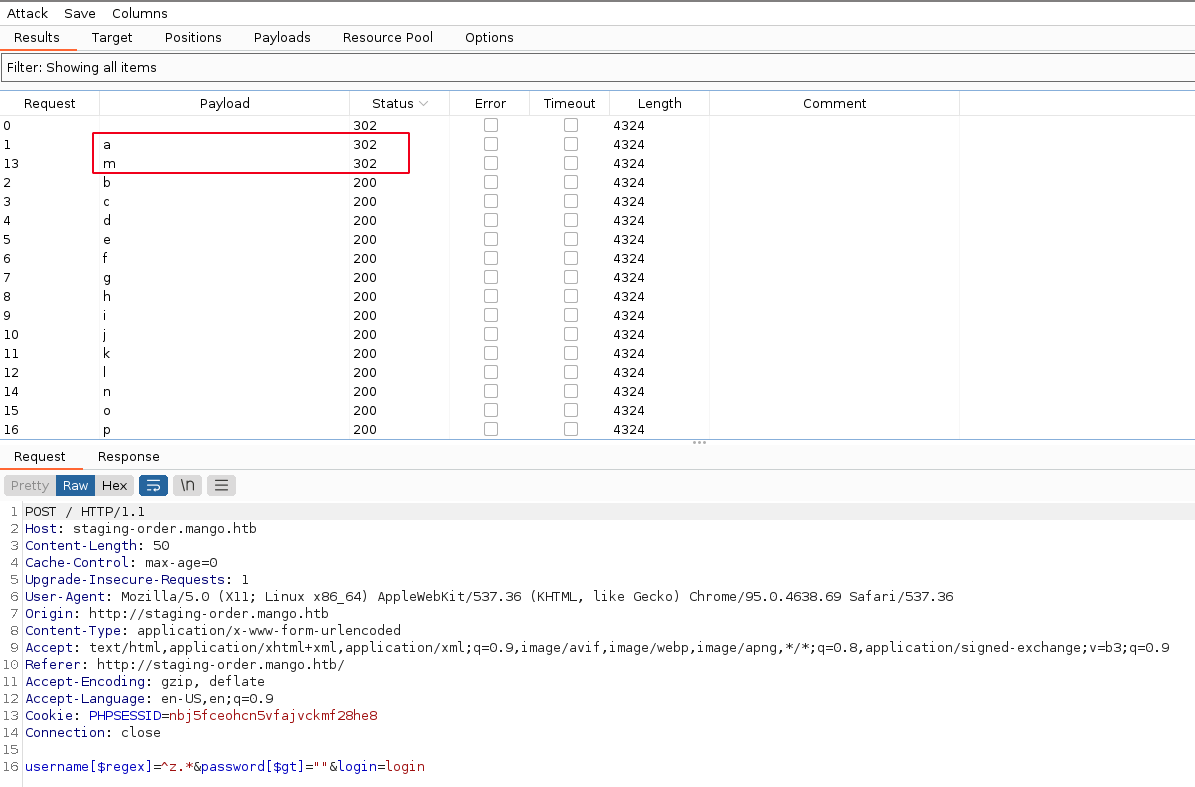This screenshot has height=787, width=1195.
Task: Click the filter bar showing all items
Action: (597, 67)
